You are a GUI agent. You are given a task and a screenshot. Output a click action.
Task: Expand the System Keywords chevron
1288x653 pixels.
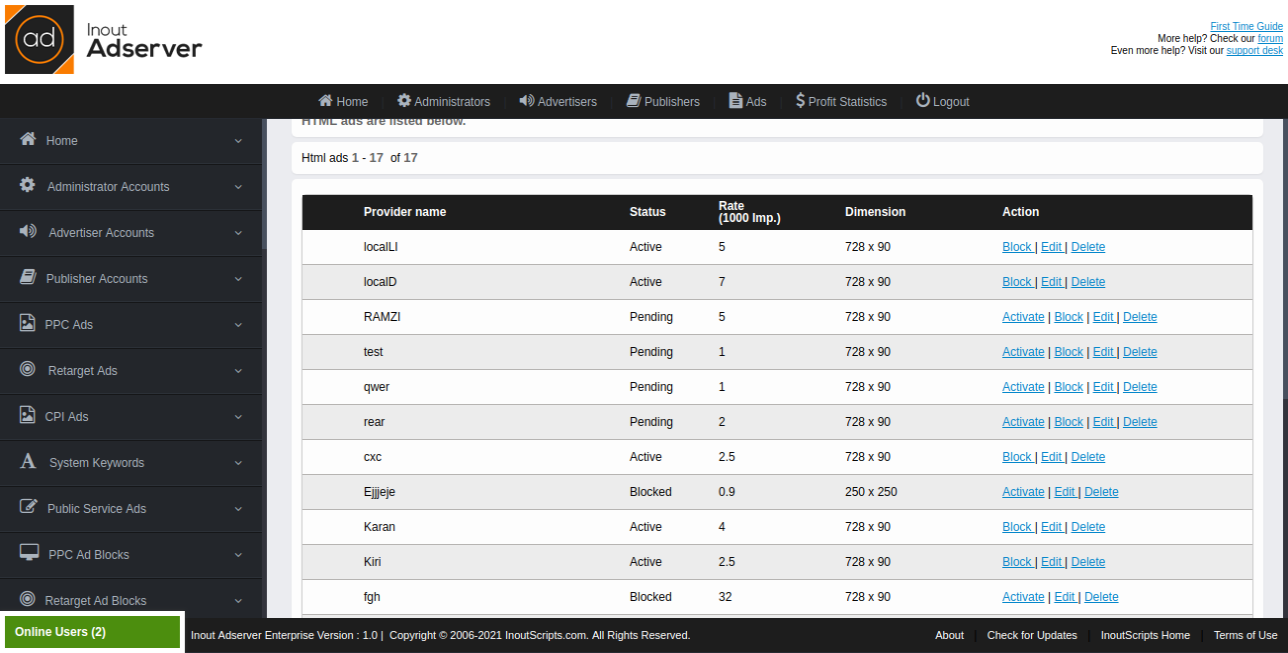coord(238,463)
